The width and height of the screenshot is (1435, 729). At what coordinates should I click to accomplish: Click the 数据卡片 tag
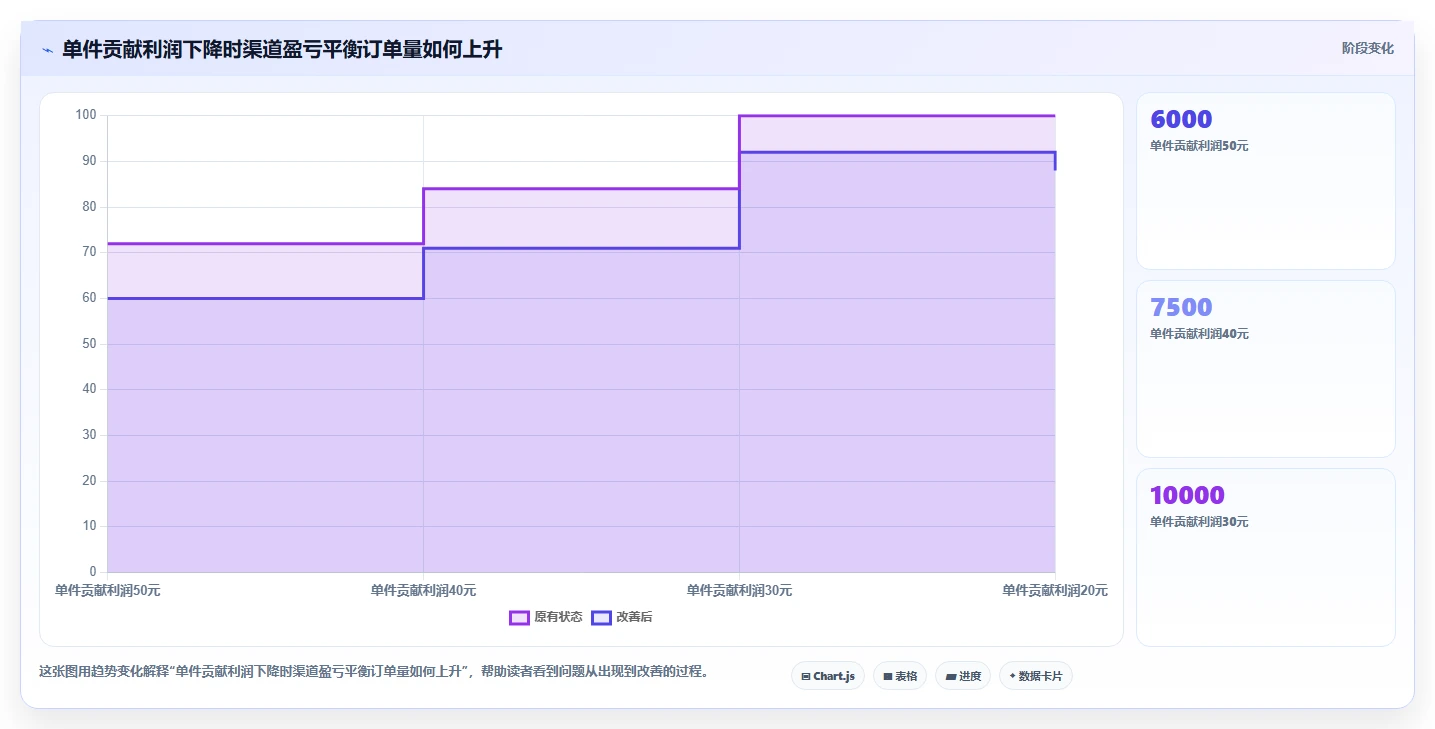(1036, 676)
